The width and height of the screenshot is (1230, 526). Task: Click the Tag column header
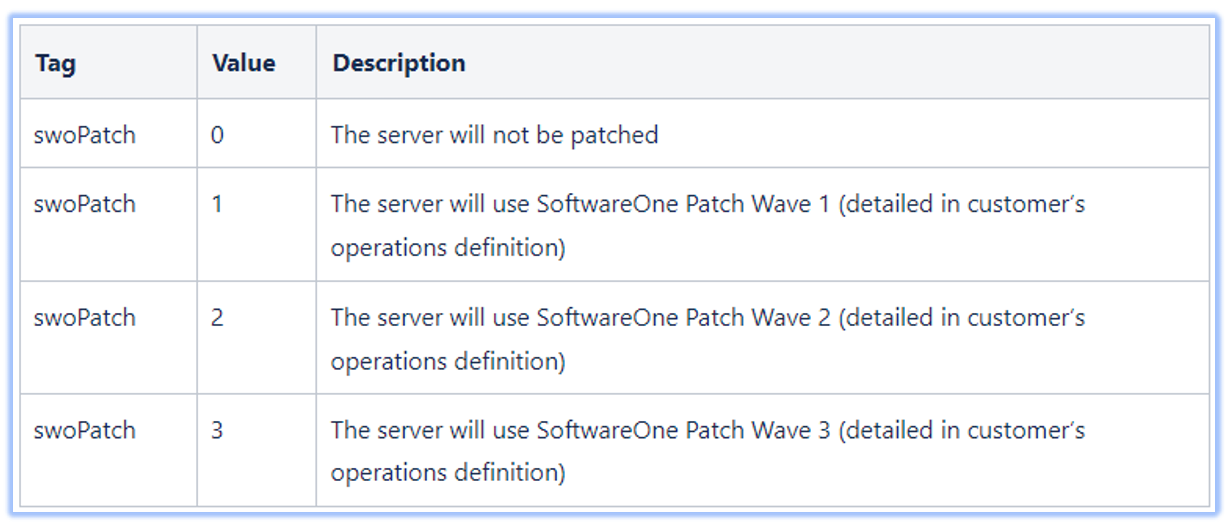(55, 63)
